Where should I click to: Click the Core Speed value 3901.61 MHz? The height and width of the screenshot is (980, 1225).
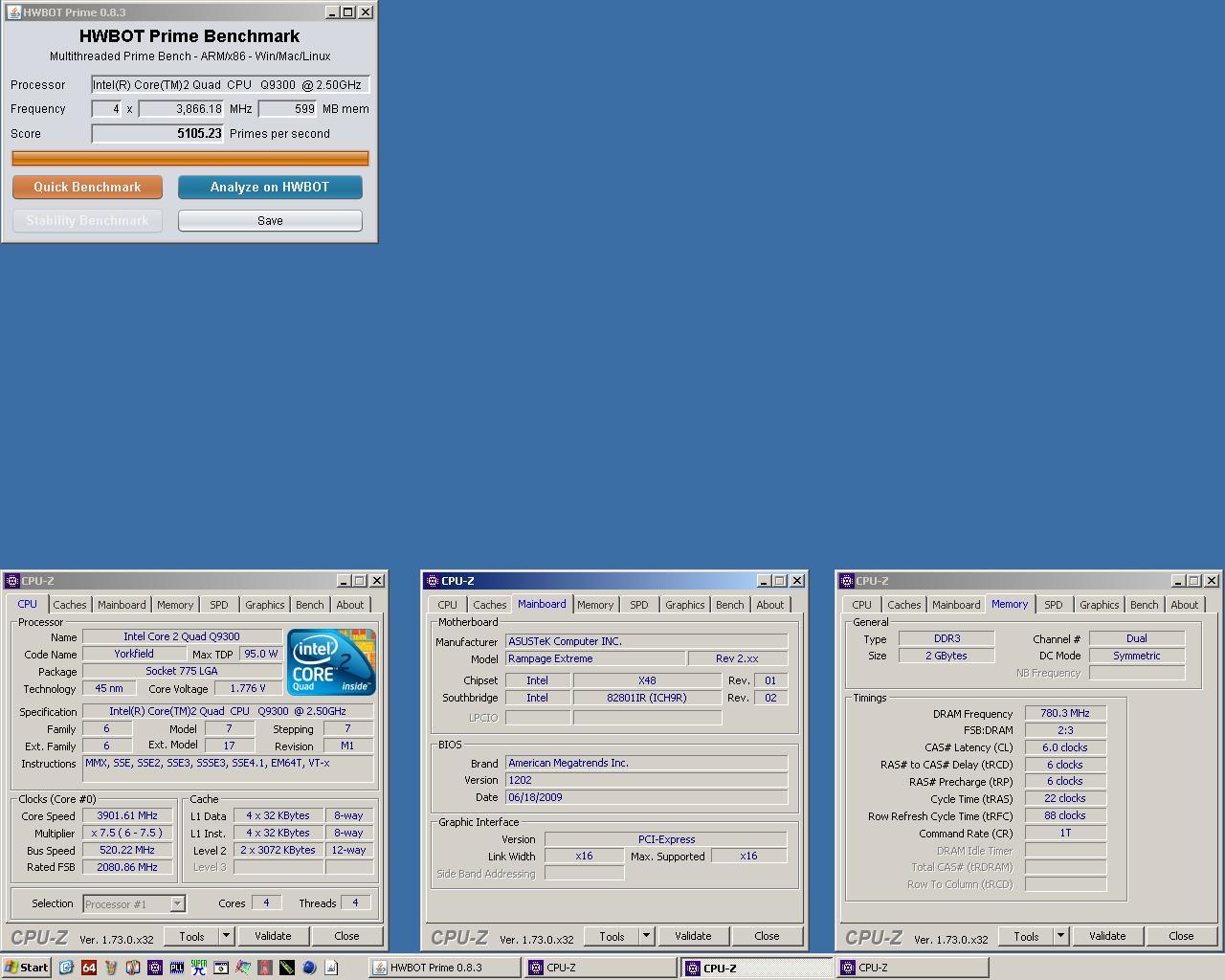point(128,816)
